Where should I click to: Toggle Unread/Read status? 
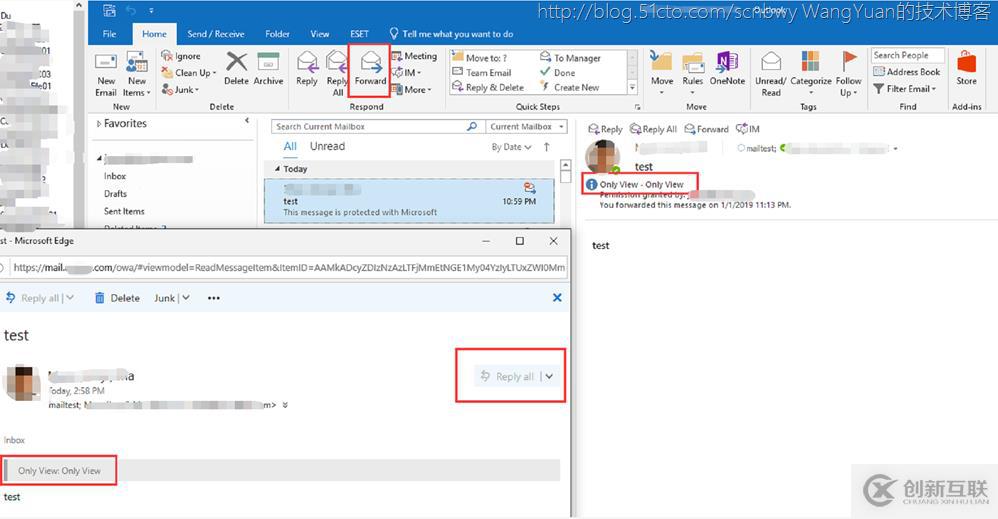[771, 74]
